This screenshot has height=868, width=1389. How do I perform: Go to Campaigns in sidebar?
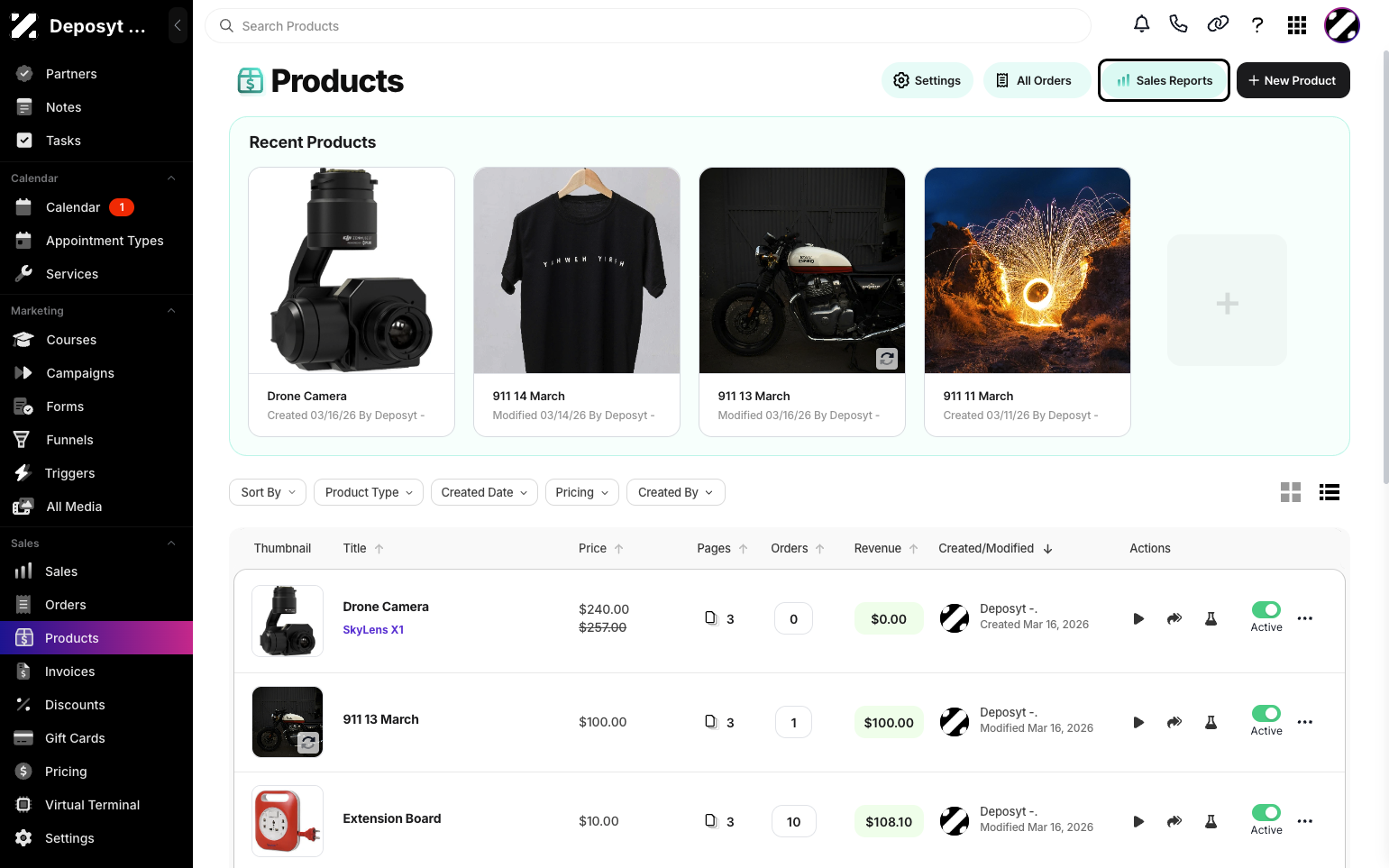pyautogui.click(x=96, y=373)
